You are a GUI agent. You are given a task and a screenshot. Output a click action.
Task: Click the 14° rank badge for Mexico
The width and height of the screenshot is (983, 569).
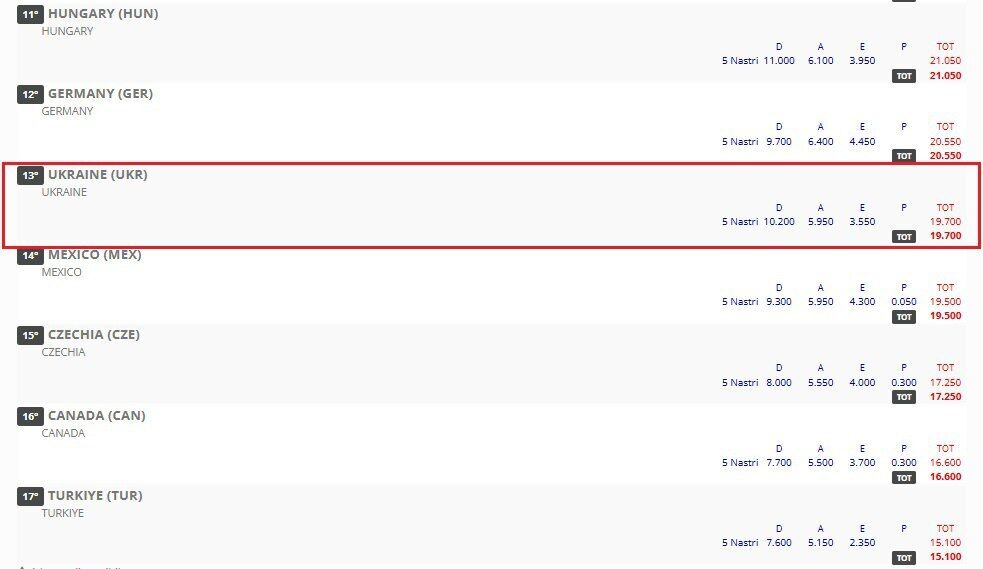[30, 256]
